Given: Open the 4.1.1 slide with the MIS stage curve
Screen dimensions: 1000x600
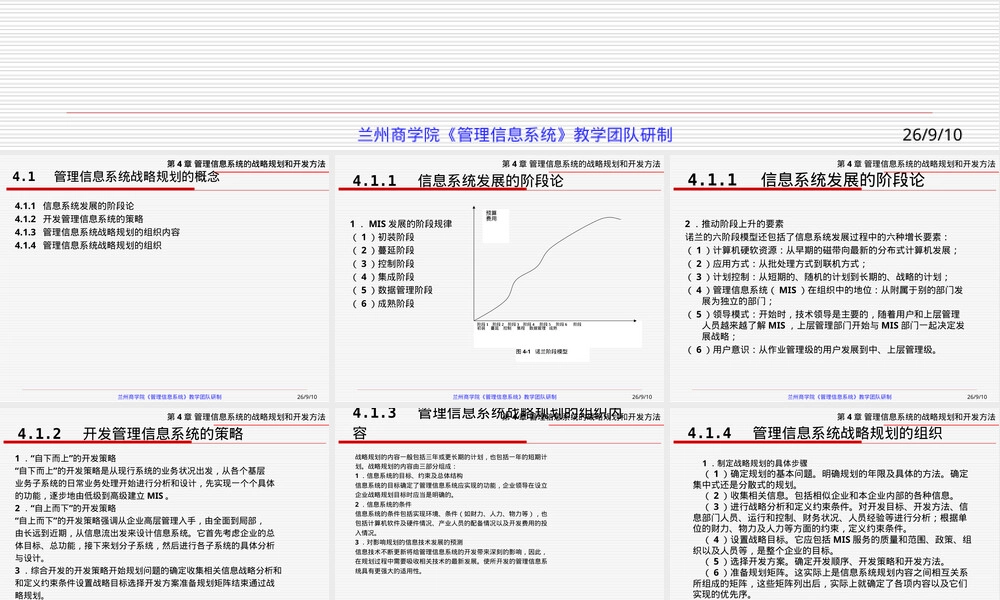Looking at the screenshot, I should [x=499, y=279].
